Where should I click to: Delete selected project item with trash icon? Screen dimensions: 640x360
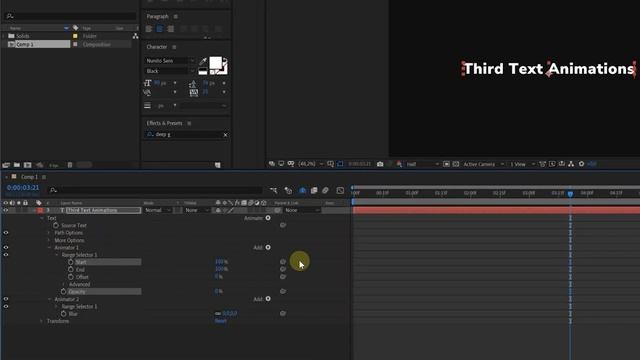point(70,165)
